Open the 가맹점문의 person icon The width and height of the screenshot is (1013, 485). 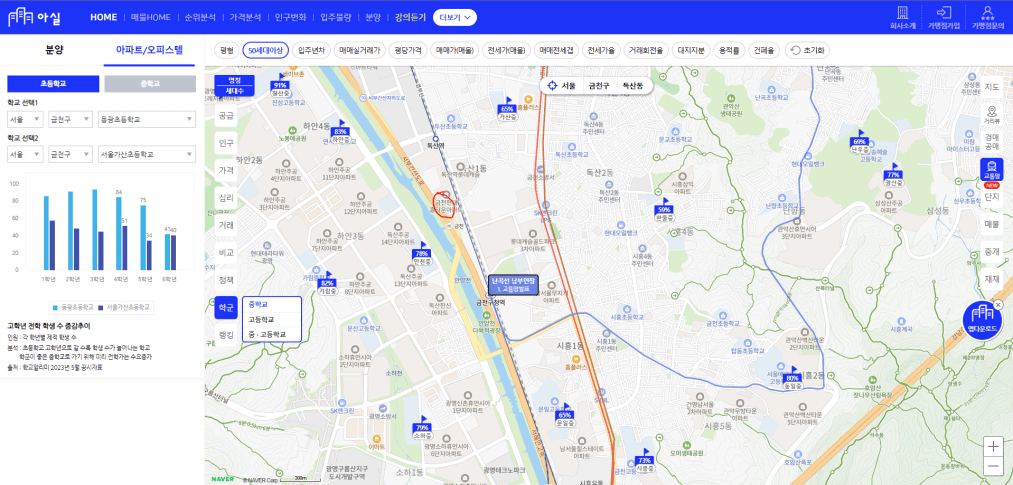click(x=987, y=12)
